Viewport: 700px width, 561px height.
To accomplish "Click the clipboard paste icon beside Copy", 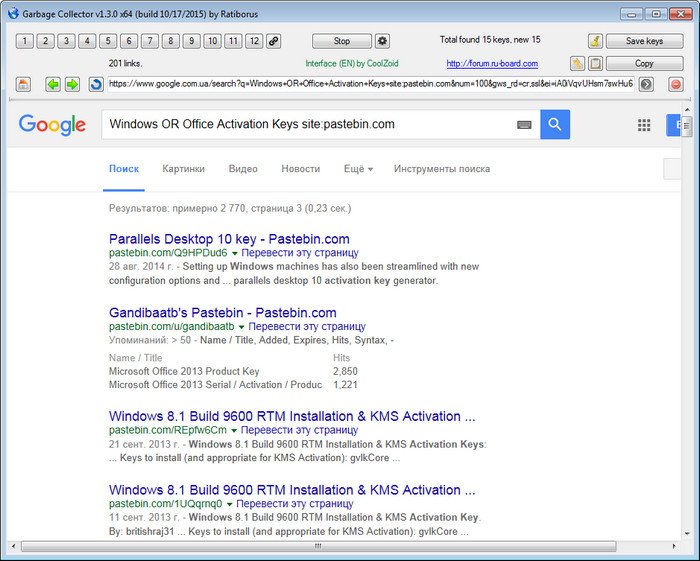I will 595,63.
